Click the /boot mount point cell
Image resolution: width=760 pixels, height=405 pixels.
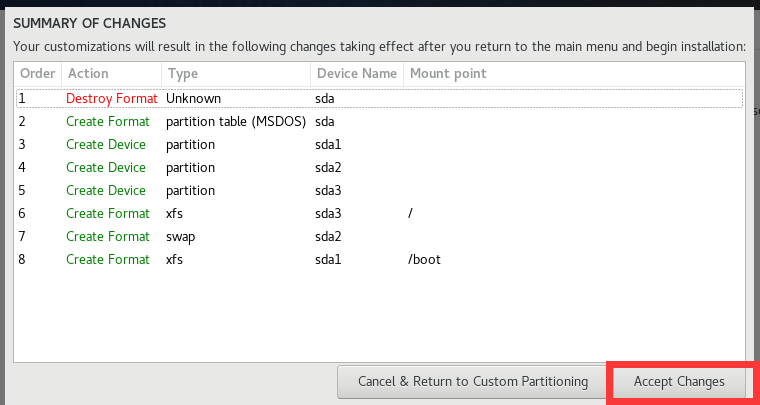[x=424, y=260]
